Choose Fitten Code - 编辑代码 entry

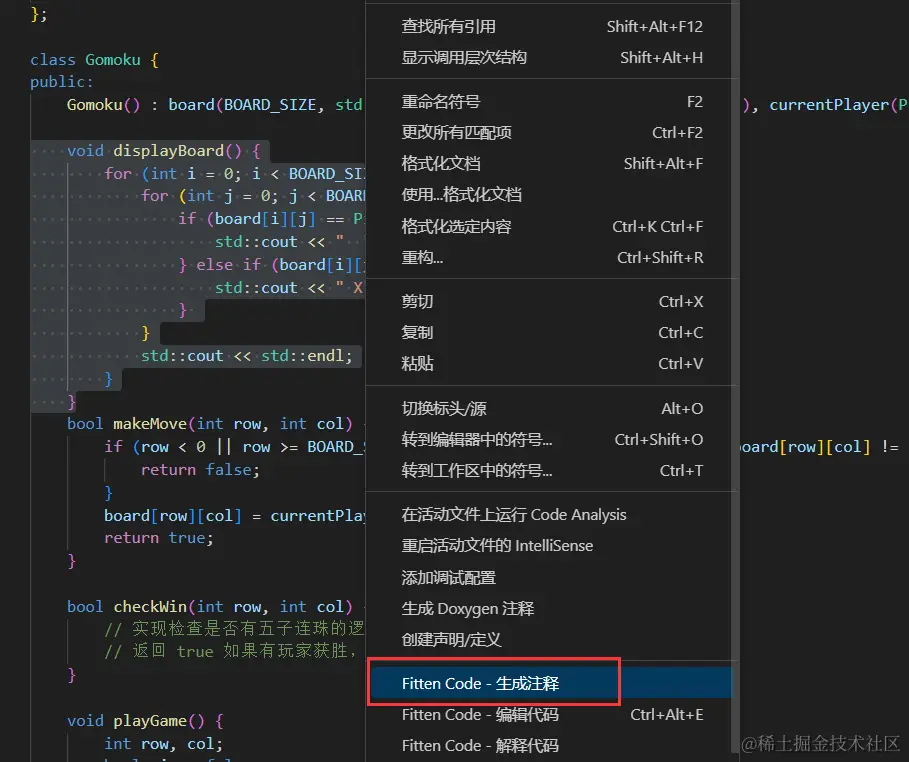(x=551, y=715)
